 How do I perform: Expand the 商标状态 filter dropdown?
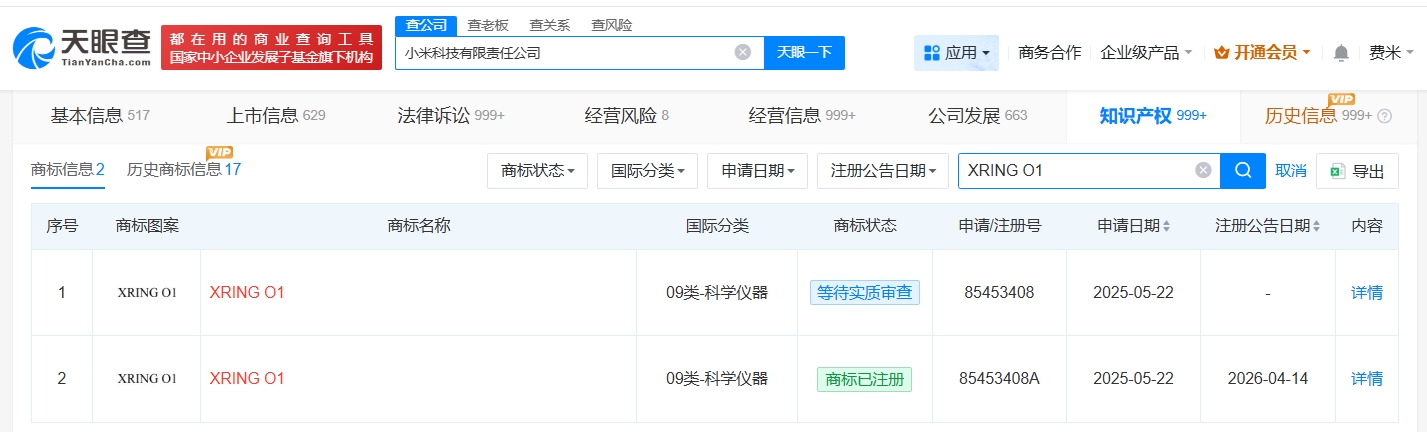(x=537, y=171)
